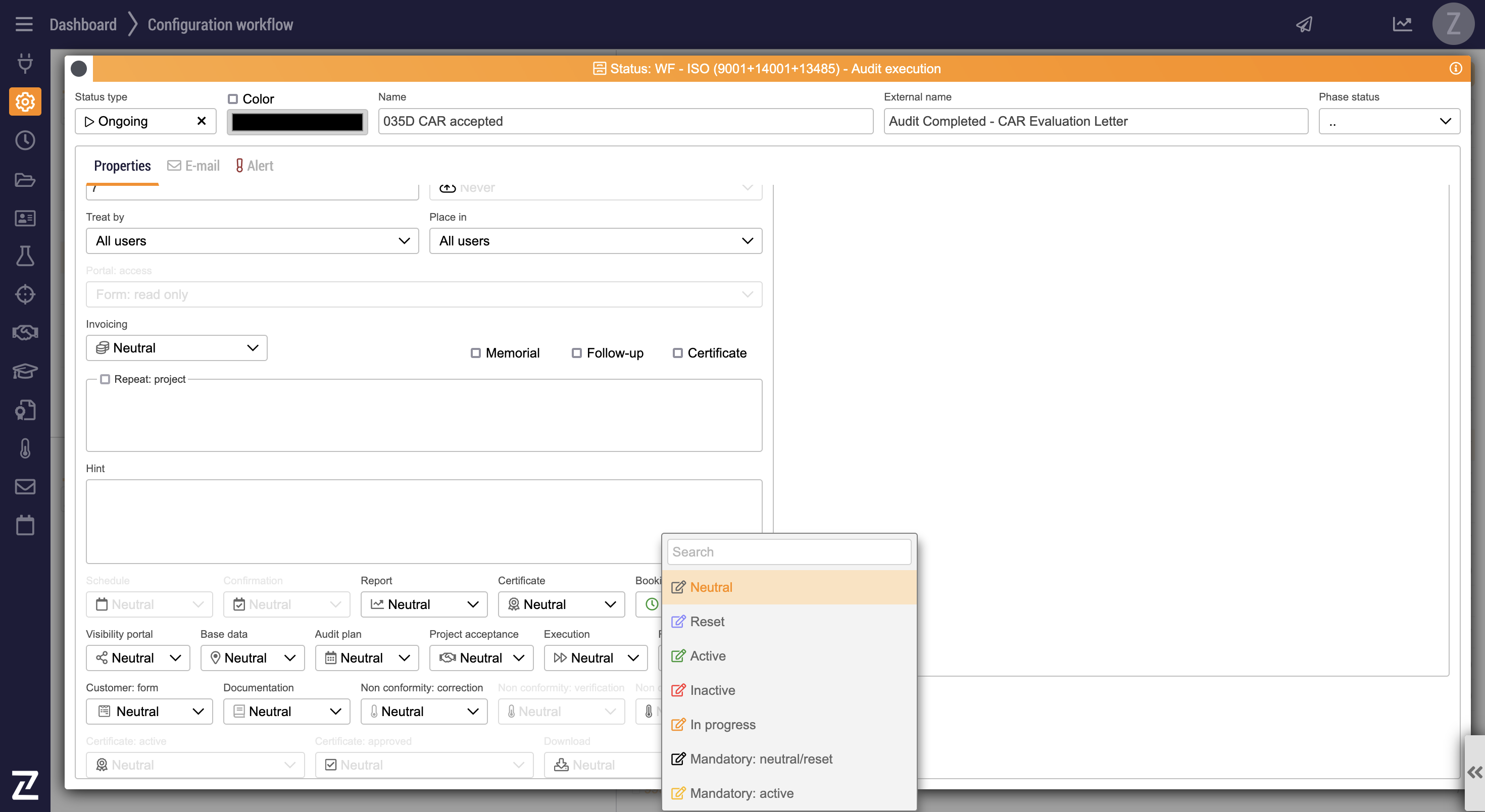This screenshot has width=1485, height=812.
Task: Click the info icon in orange title bar
Action: (x=1456, y=69)
